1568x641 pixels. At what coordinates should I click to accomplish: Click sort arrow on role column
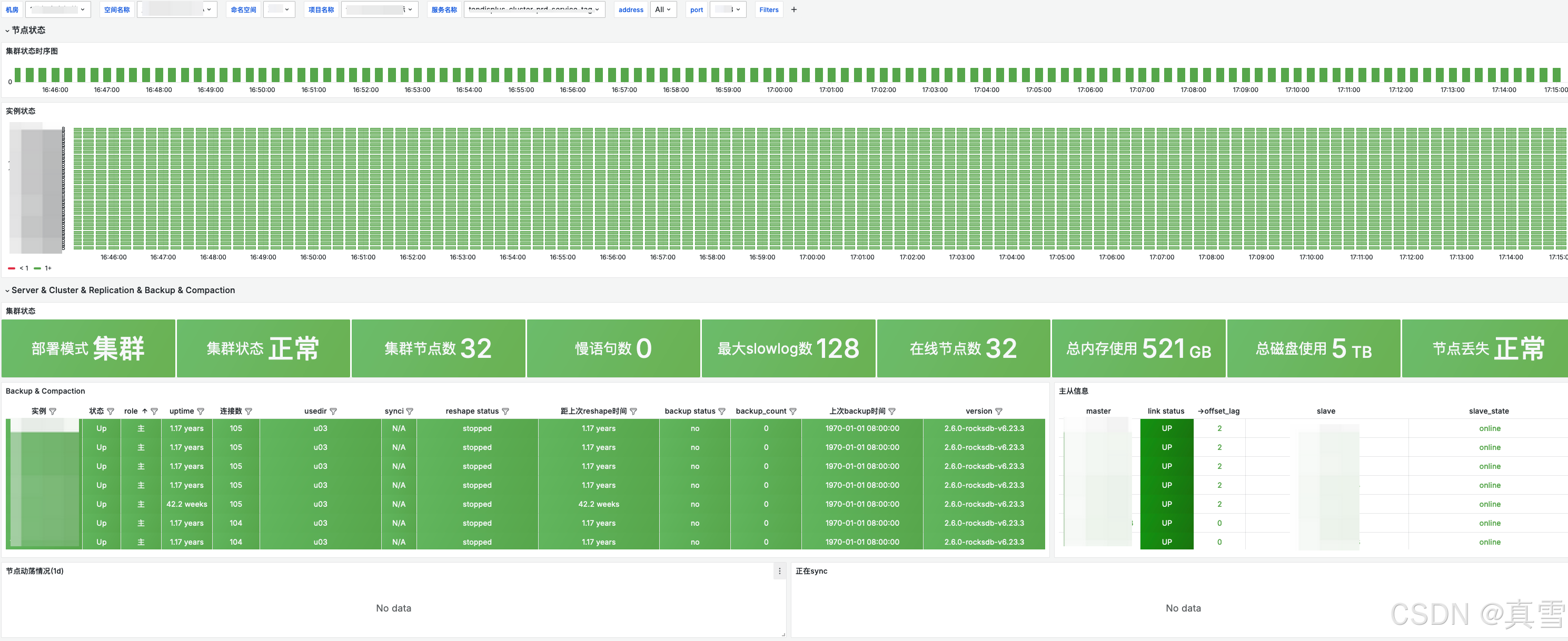[x=145, y=411]
